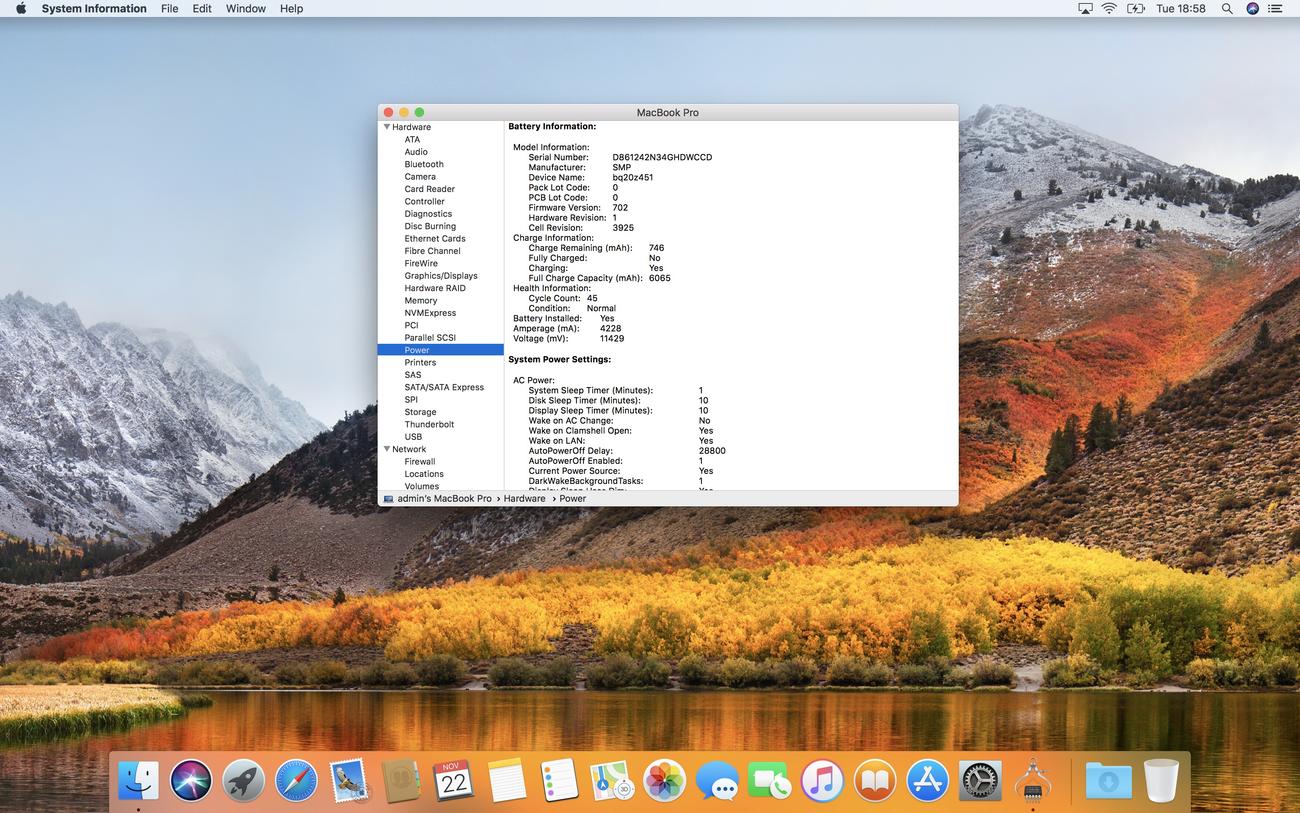Click battery charging status icon
The height and width of the screenshot is (813, 1300).
click(x=1136, y=8)
